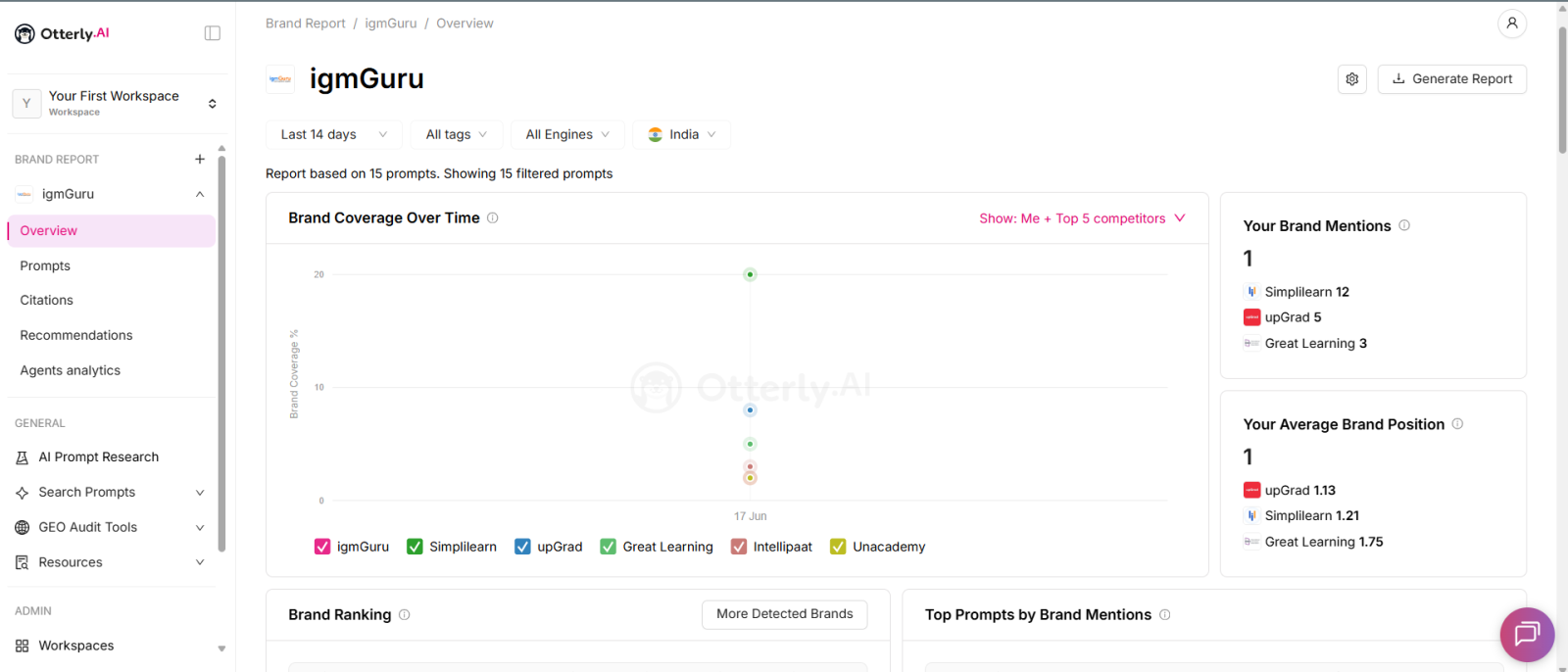Click Great Learning logo in Brand Mentions
The height and width of the screenshot is (672, 1568).
[x=1251, y=344]
